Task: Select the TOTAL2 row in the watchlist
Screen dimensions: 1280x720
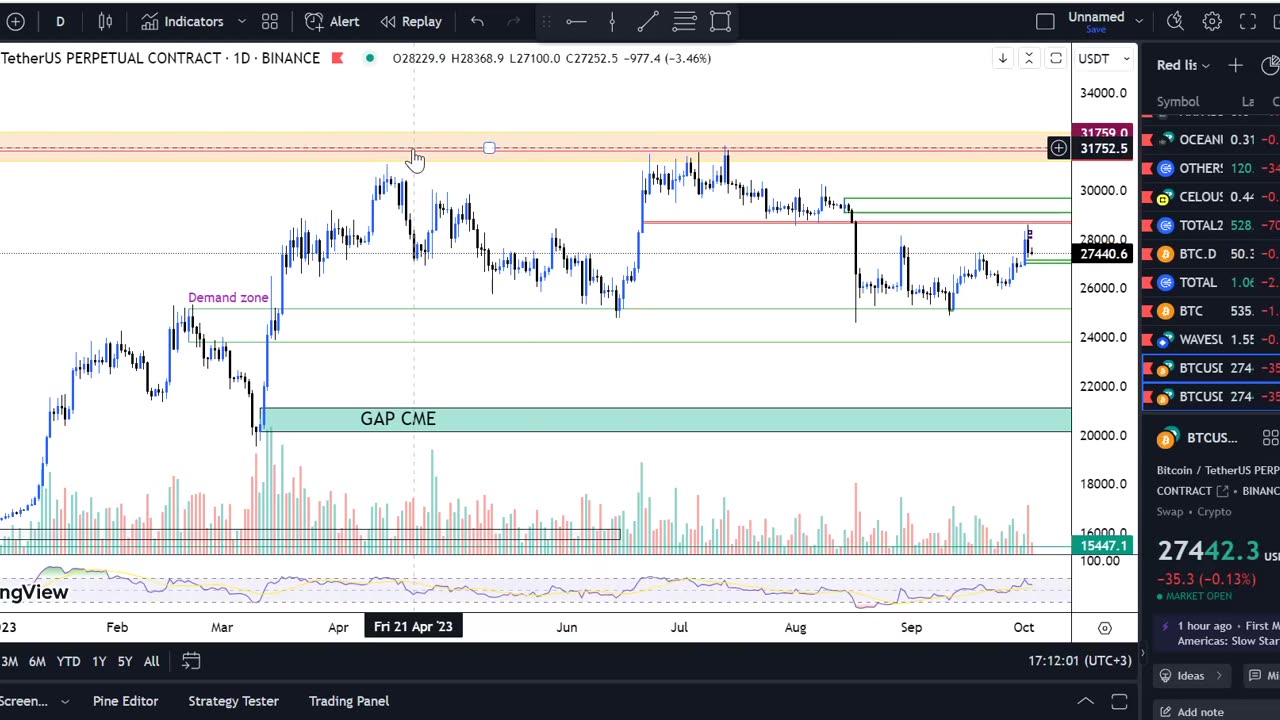Action: click(x=1211, y=225)
